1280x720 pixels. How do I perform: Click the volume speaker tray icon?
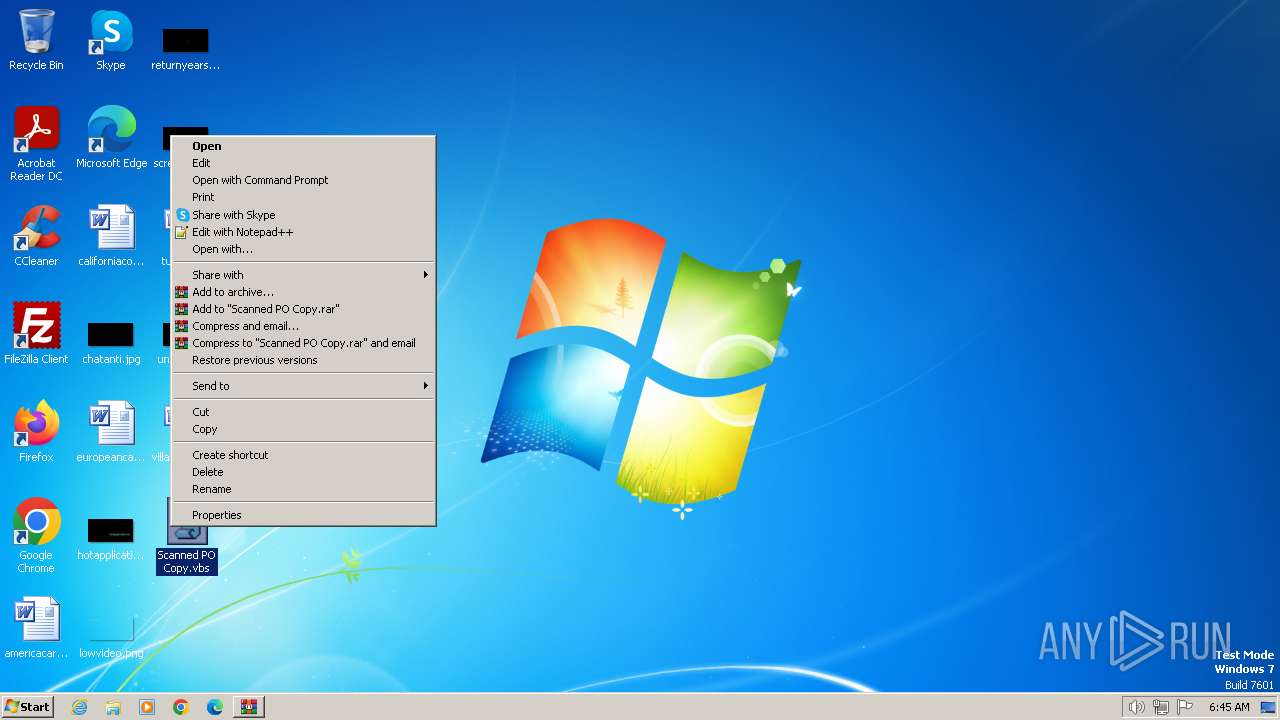1136,707
